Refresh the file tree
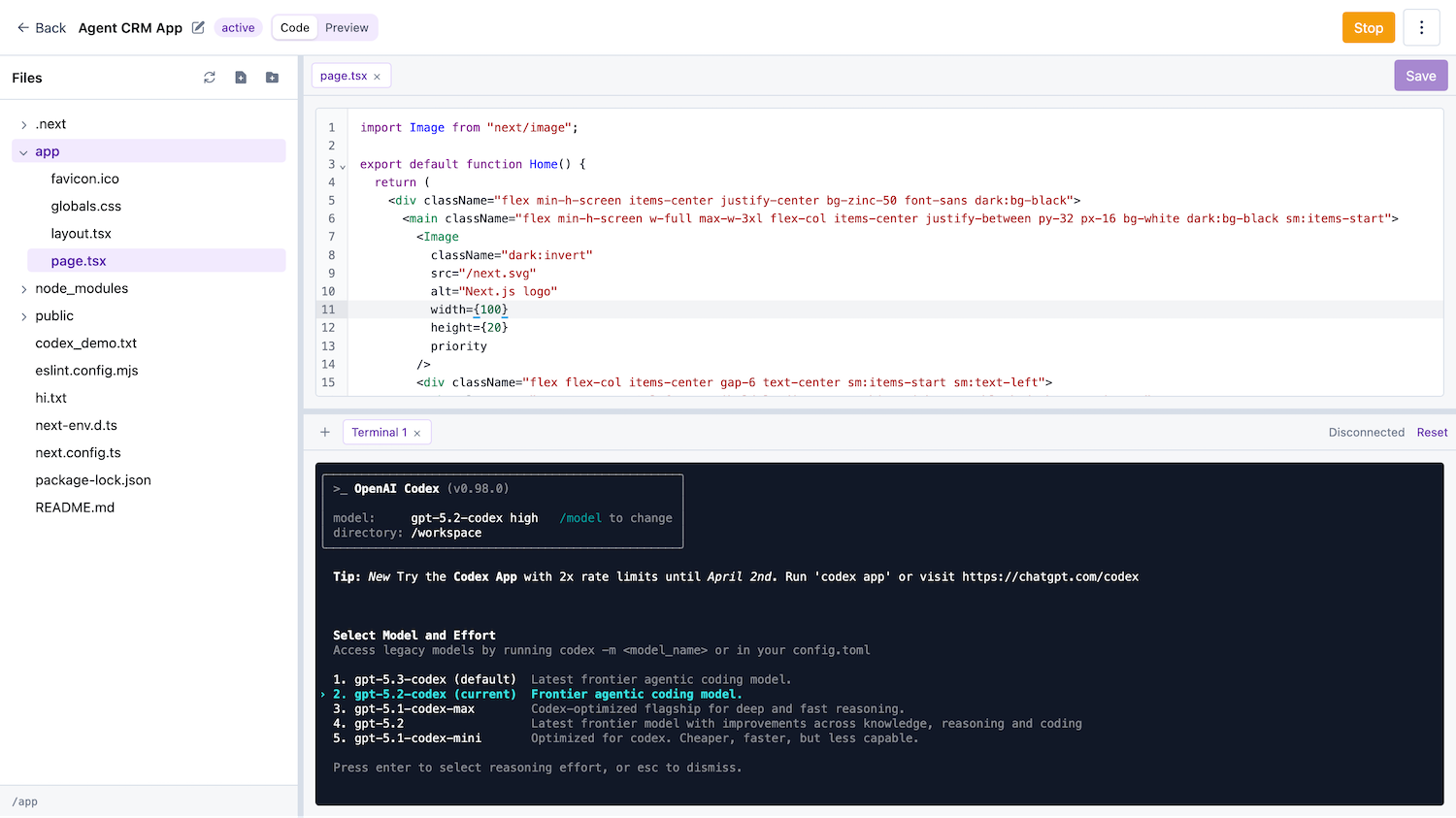This screenshot has width=1456, height=818. coord(210,78)
